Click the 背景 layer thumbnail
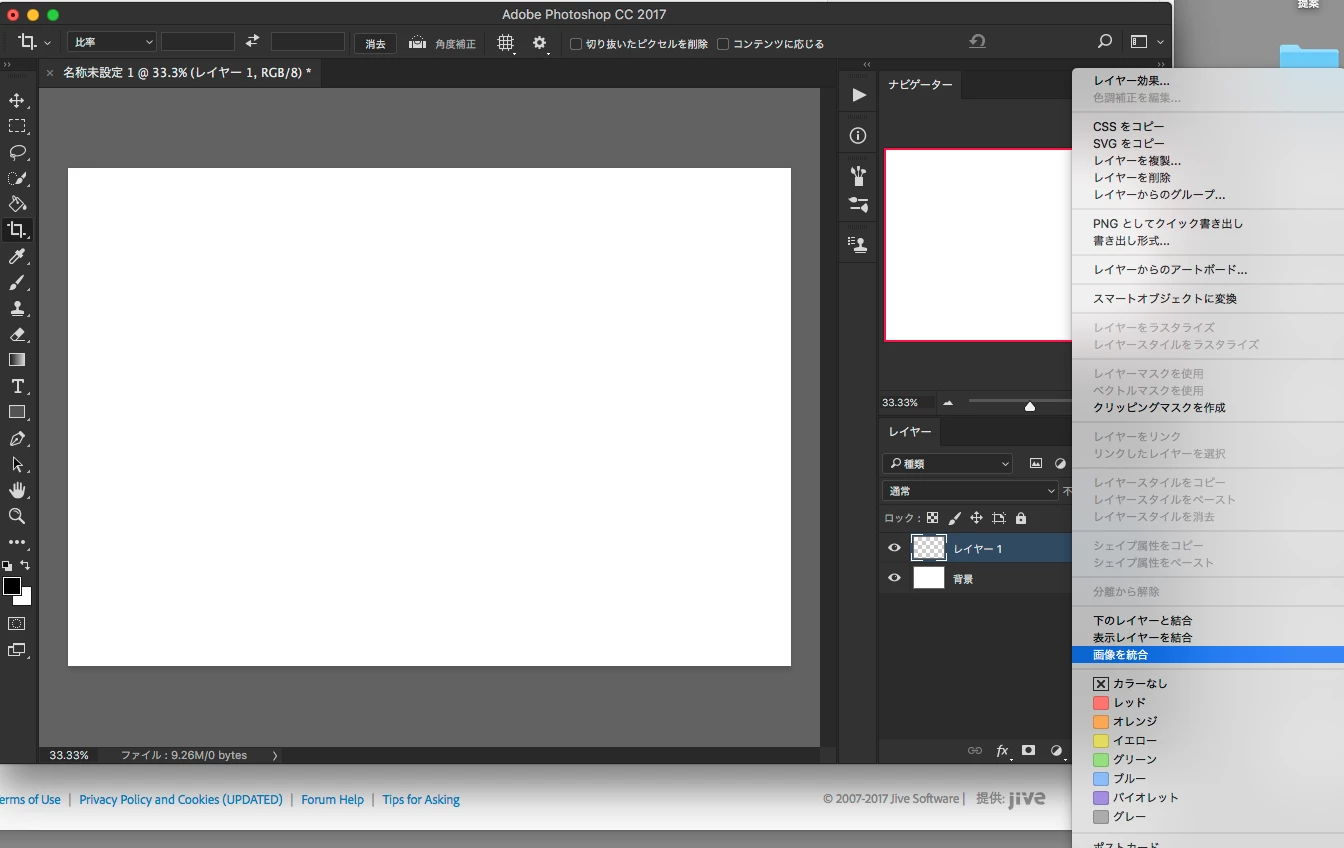 (929, 578)
